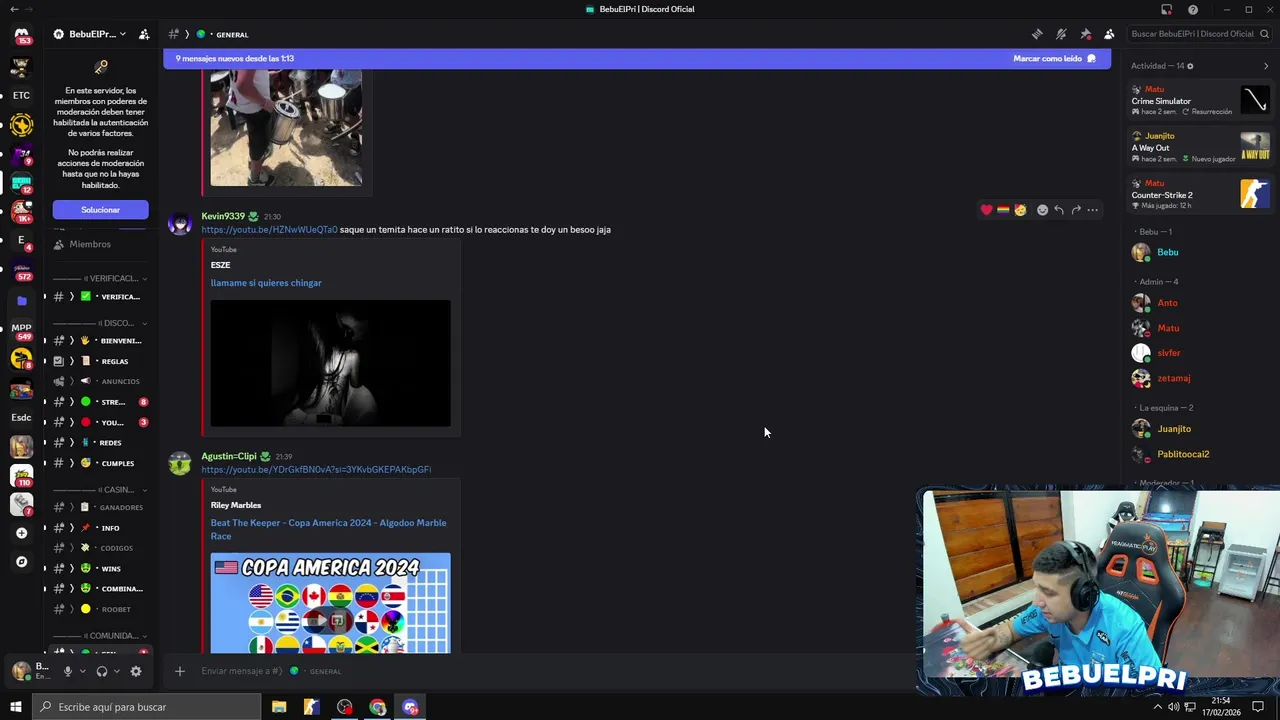Image resolution: width=1280 pixels, height=720 pixels.
Task: Expand Actividad panel chevron arrow
Action: click(x=1266, y=66)
